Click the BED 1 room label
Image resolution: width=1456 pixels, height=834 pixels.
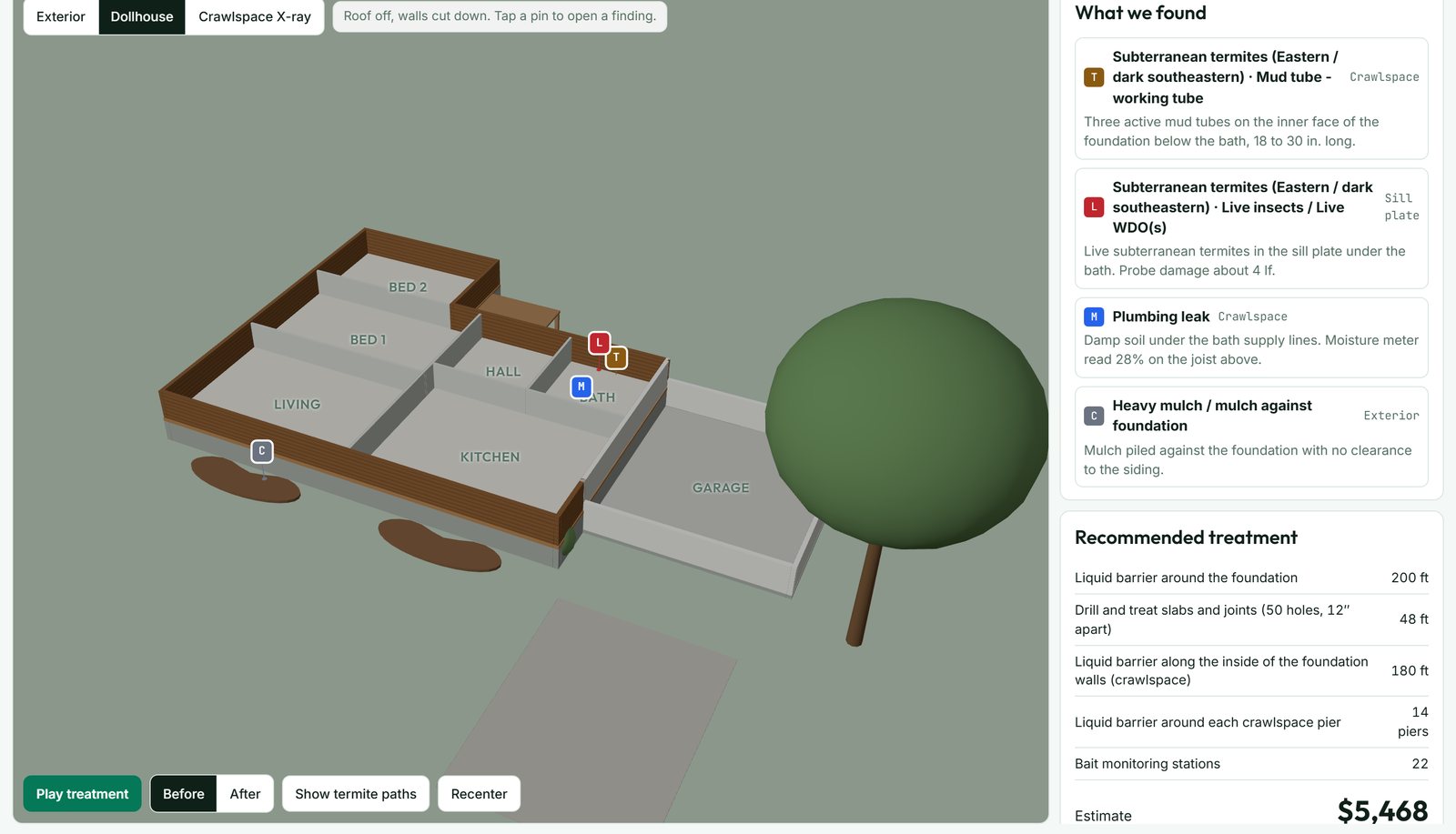(x=369, y=340)
